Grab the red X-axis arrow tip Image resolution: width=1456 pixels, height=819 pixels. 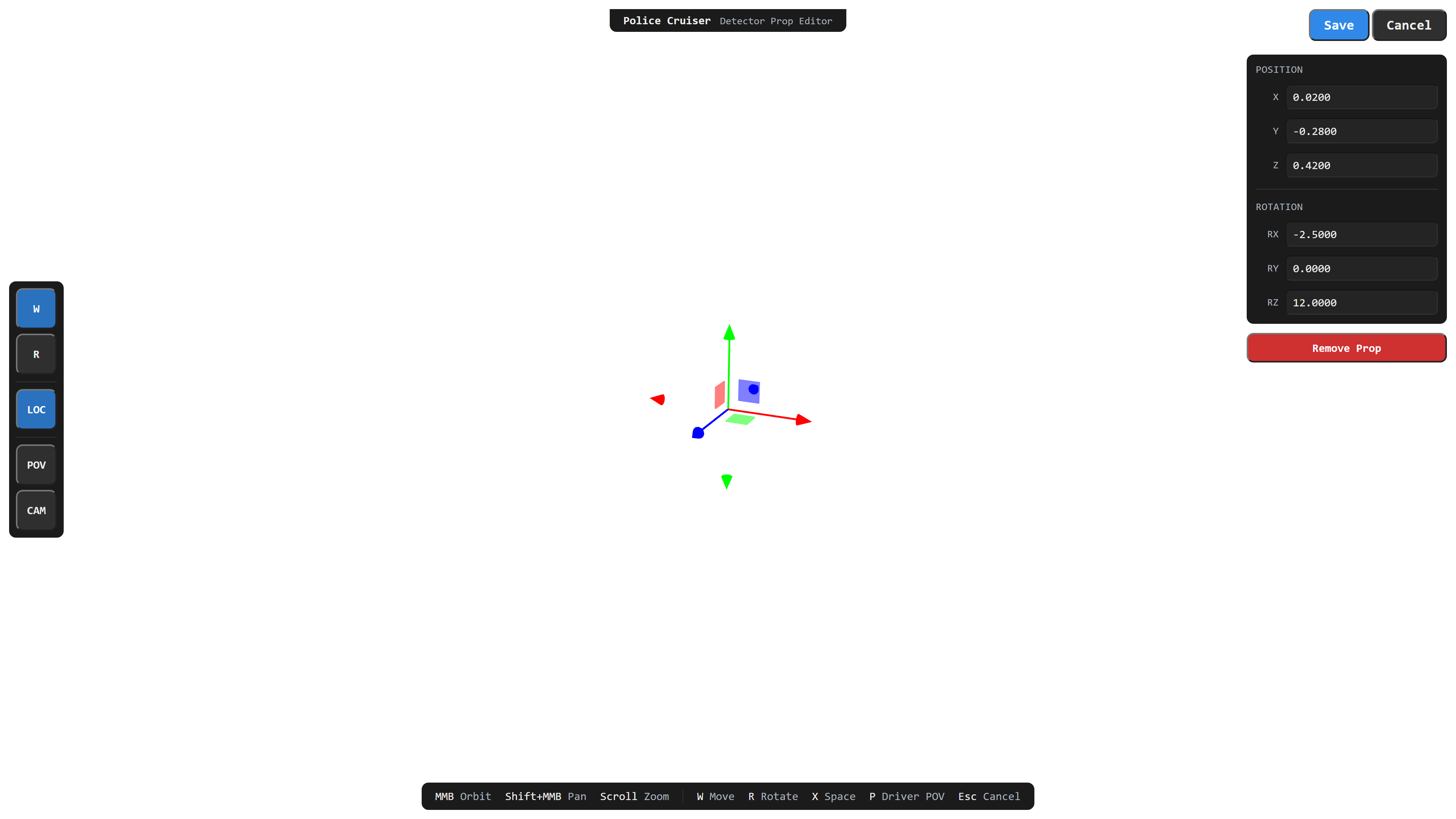tap(803, 419)
